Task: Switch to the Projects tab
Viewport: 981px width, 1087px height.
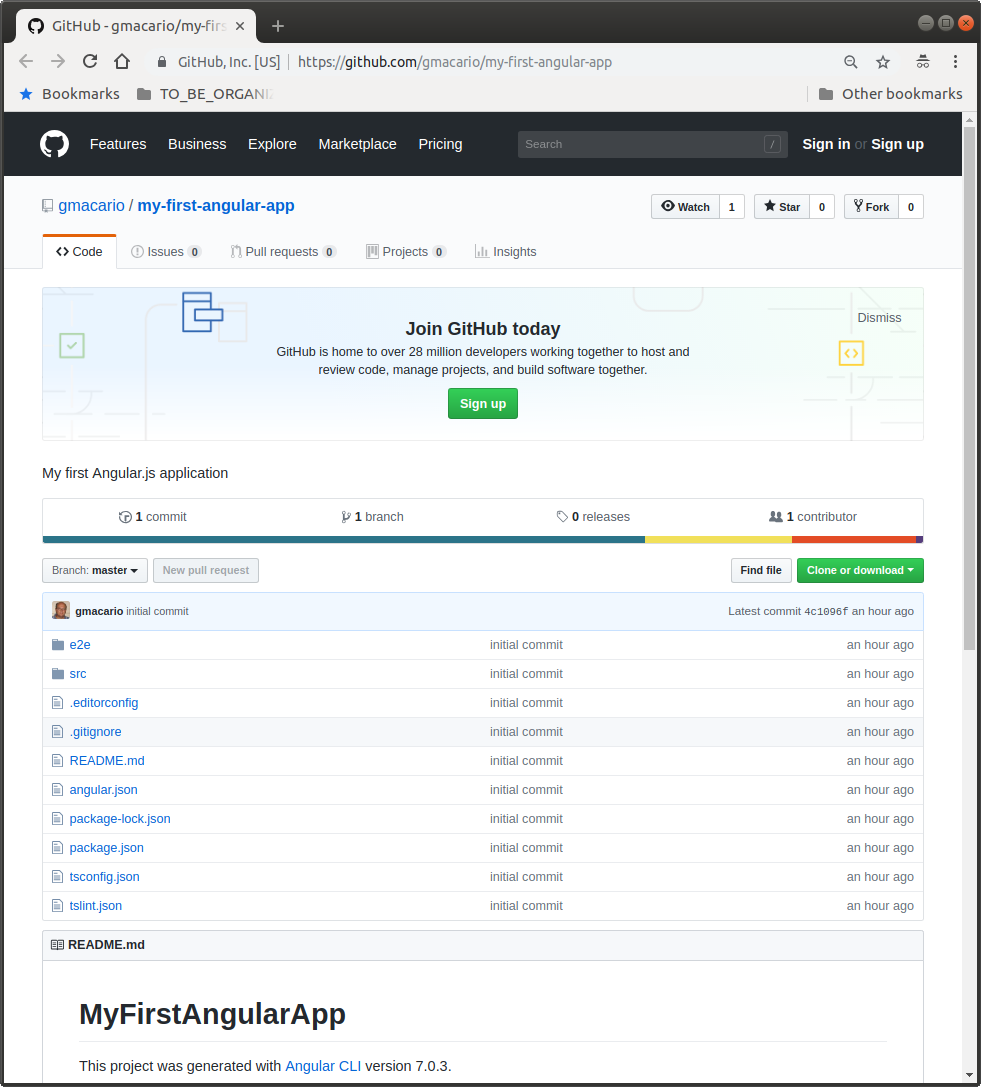Action: 406,252
